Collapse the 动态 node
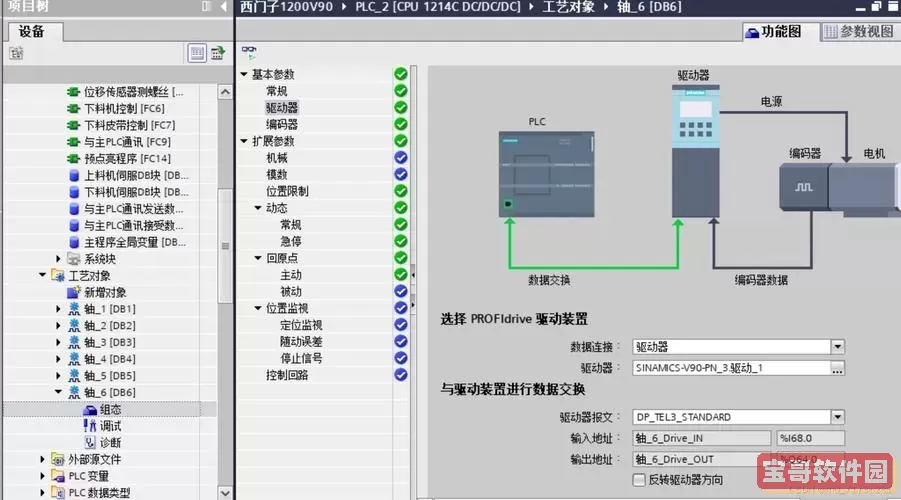This screenshot has width=901, height=500. pyautogui.click(x=258, y=207)
